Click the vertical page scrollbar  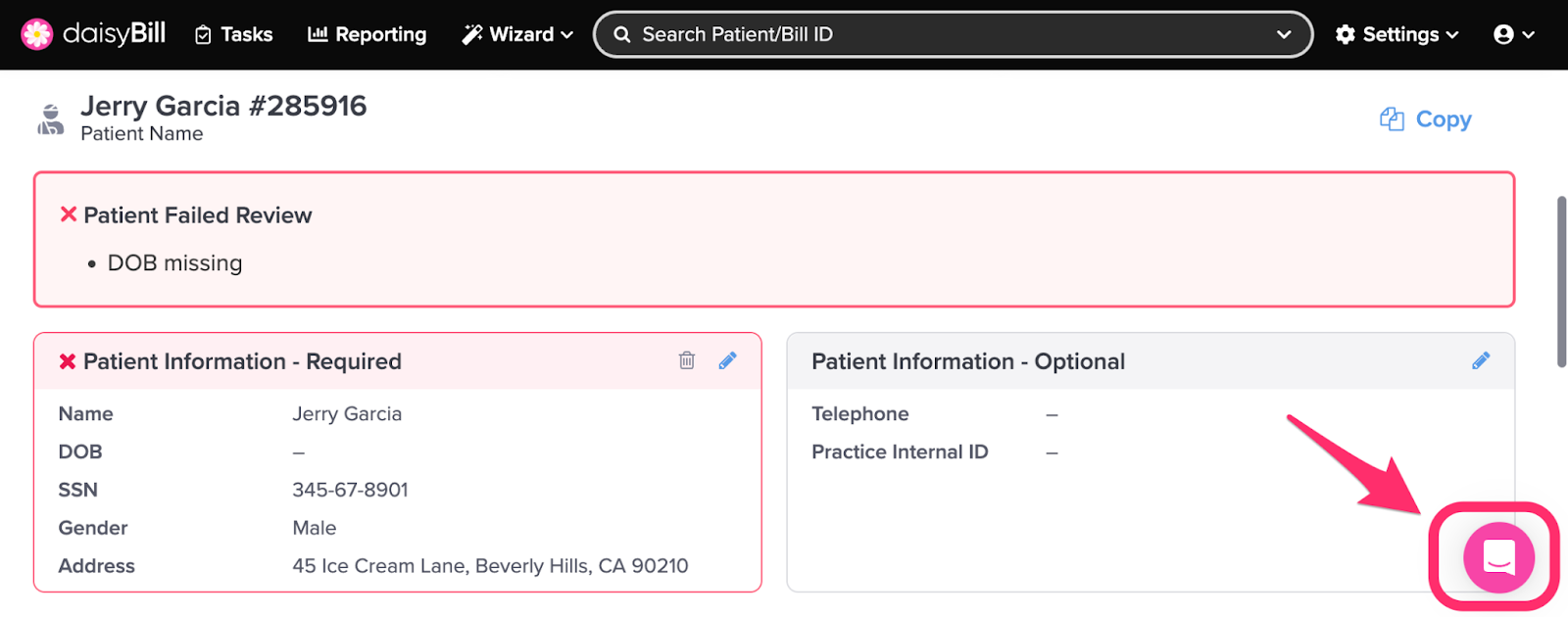click(1561, 282)
